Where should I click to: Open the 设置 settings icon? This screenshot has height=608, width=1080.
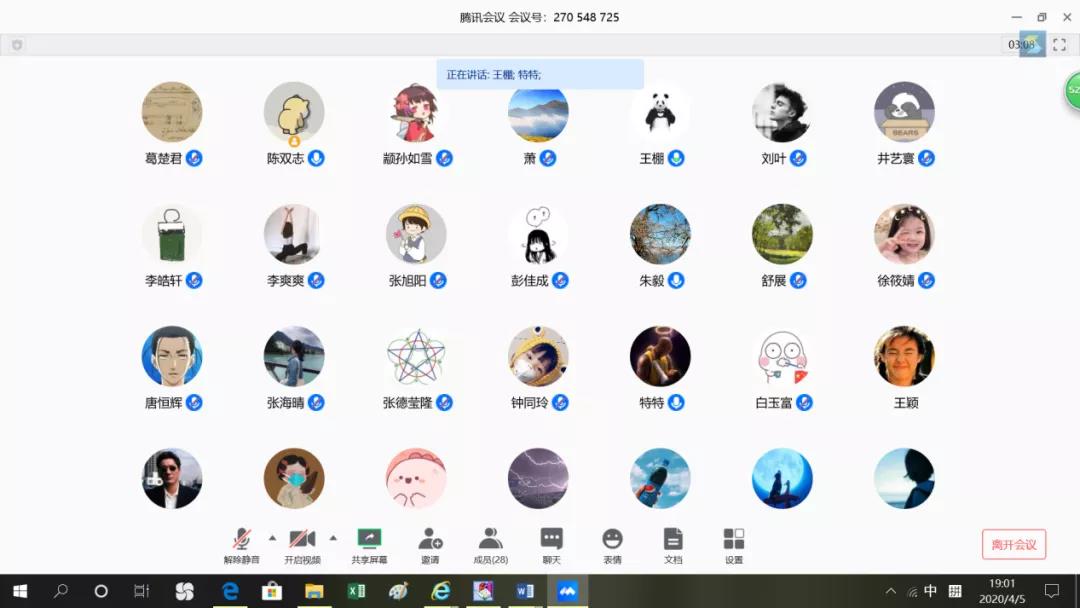[734, 546]
